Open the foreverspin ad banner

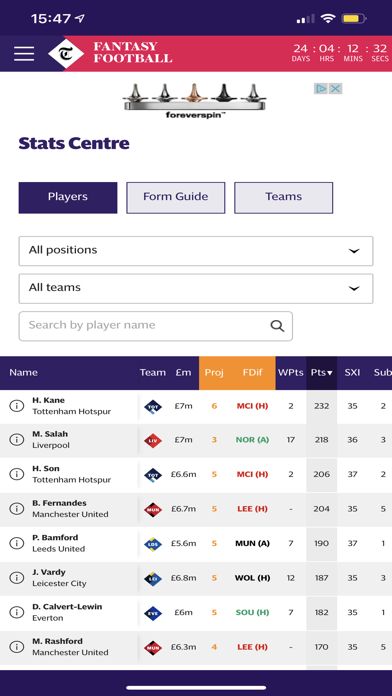(x=194, y=100)
